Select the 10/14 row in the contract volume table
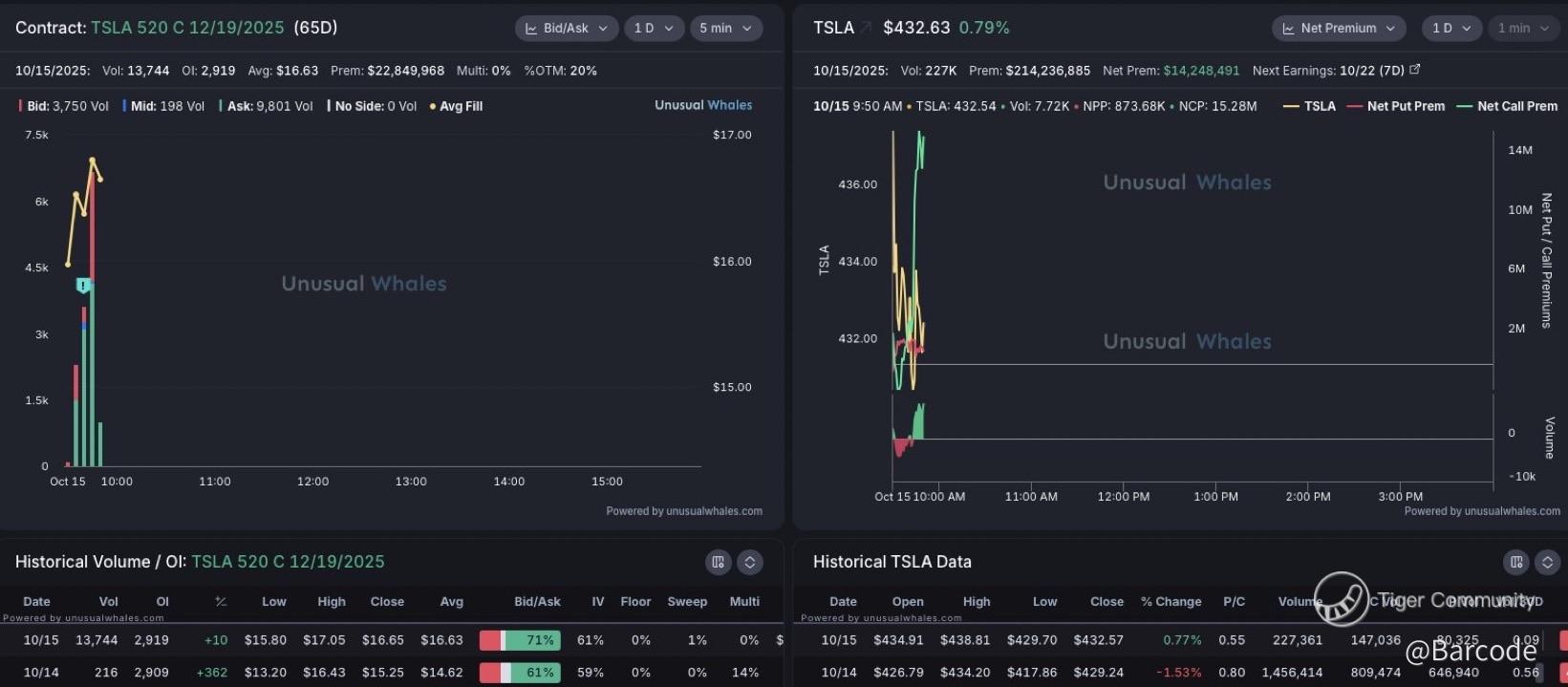Viewport: 1568px width, 687px height. 392,673
